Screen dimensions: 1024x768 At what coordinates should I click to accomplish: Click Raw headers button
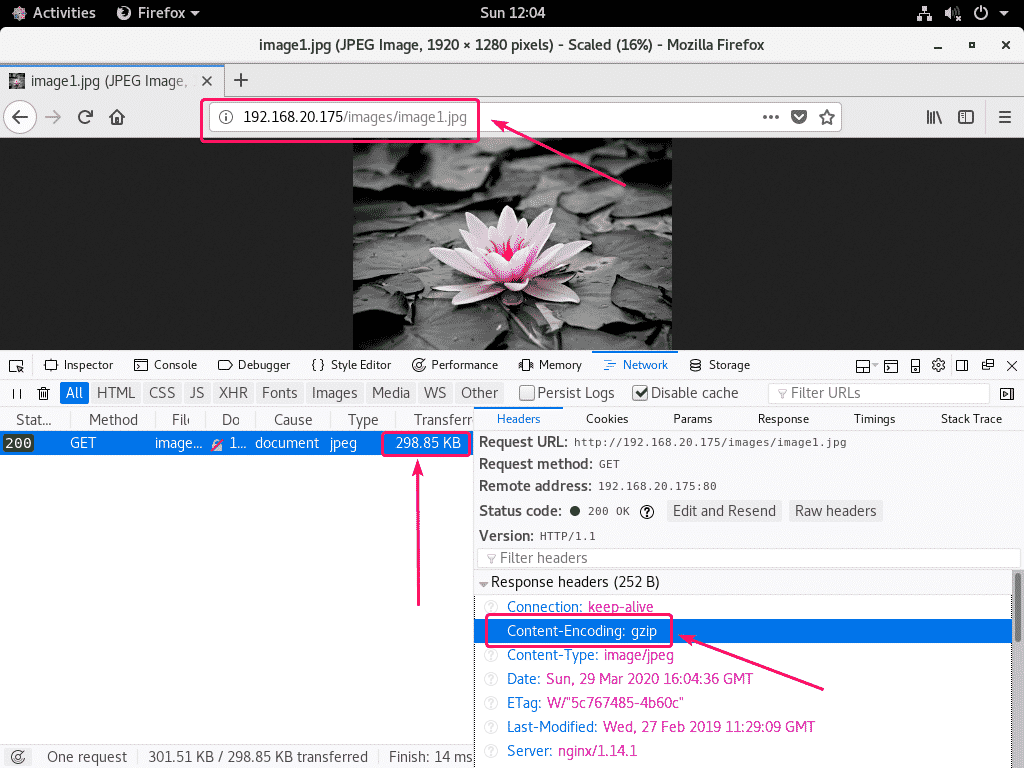pos(835,511)
